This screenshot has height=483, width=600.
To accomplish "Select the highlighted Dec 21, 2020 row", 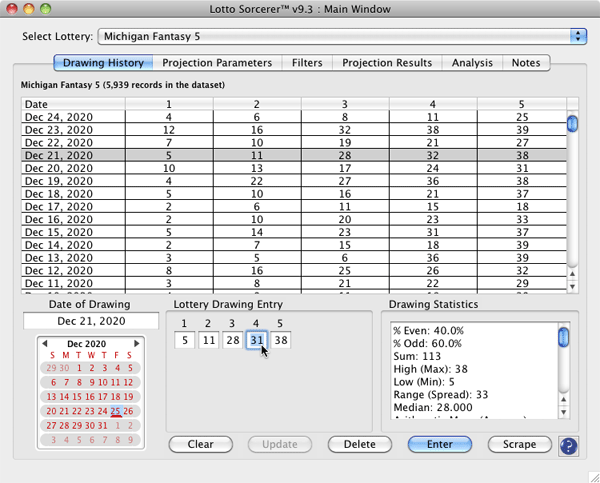I will pyautogui.click(x=294, y=155).
